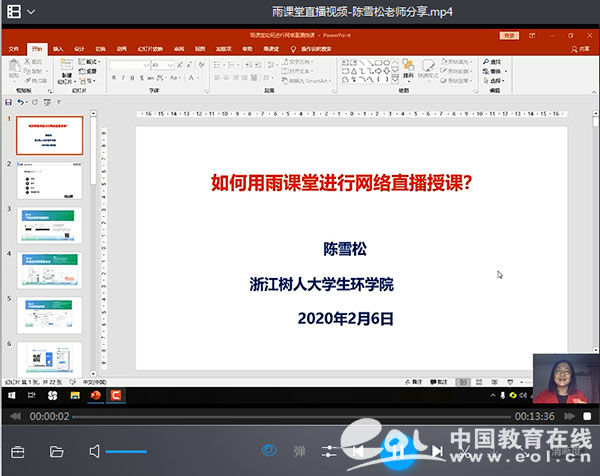Toggle the 弹 danmaku button
The image size is (600, 476).
299,452
